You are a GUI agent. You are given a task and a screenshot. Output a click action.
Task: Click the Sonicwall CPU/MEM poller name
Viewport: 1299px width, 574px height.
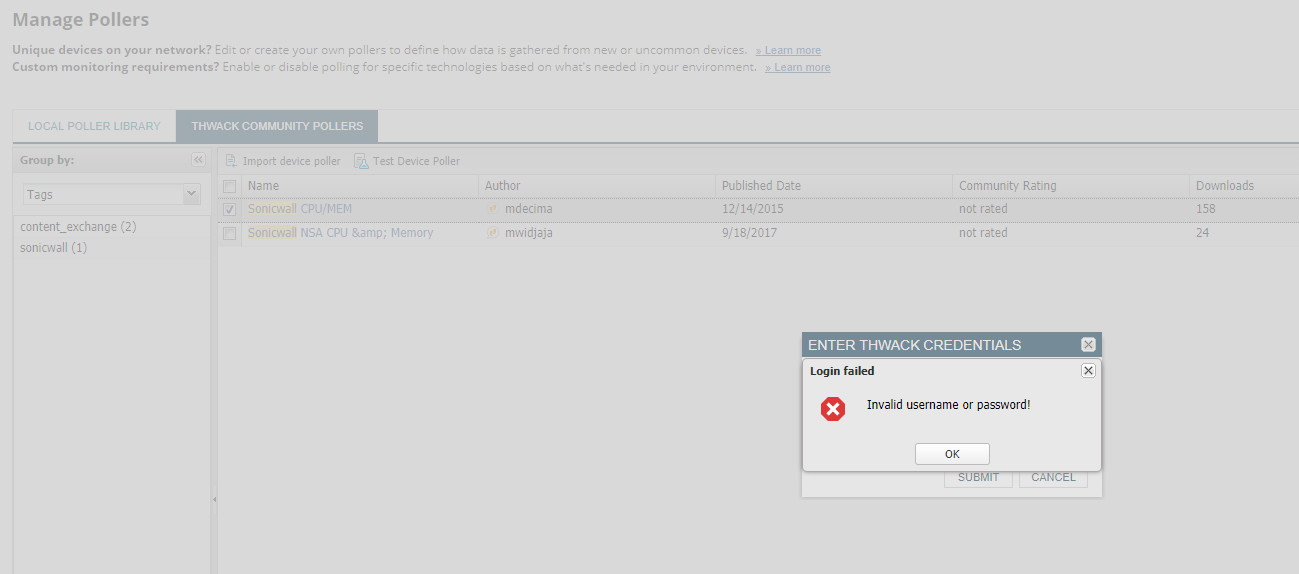click(300, 209)
